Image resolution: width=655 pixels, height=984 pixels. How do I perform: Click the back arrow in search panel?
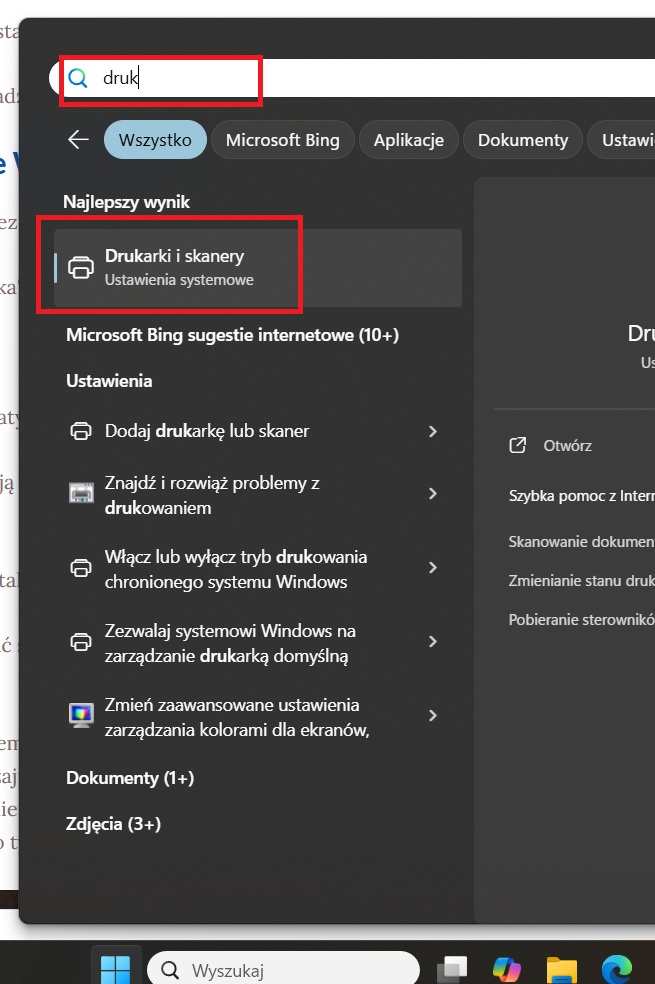click(79, 140)
